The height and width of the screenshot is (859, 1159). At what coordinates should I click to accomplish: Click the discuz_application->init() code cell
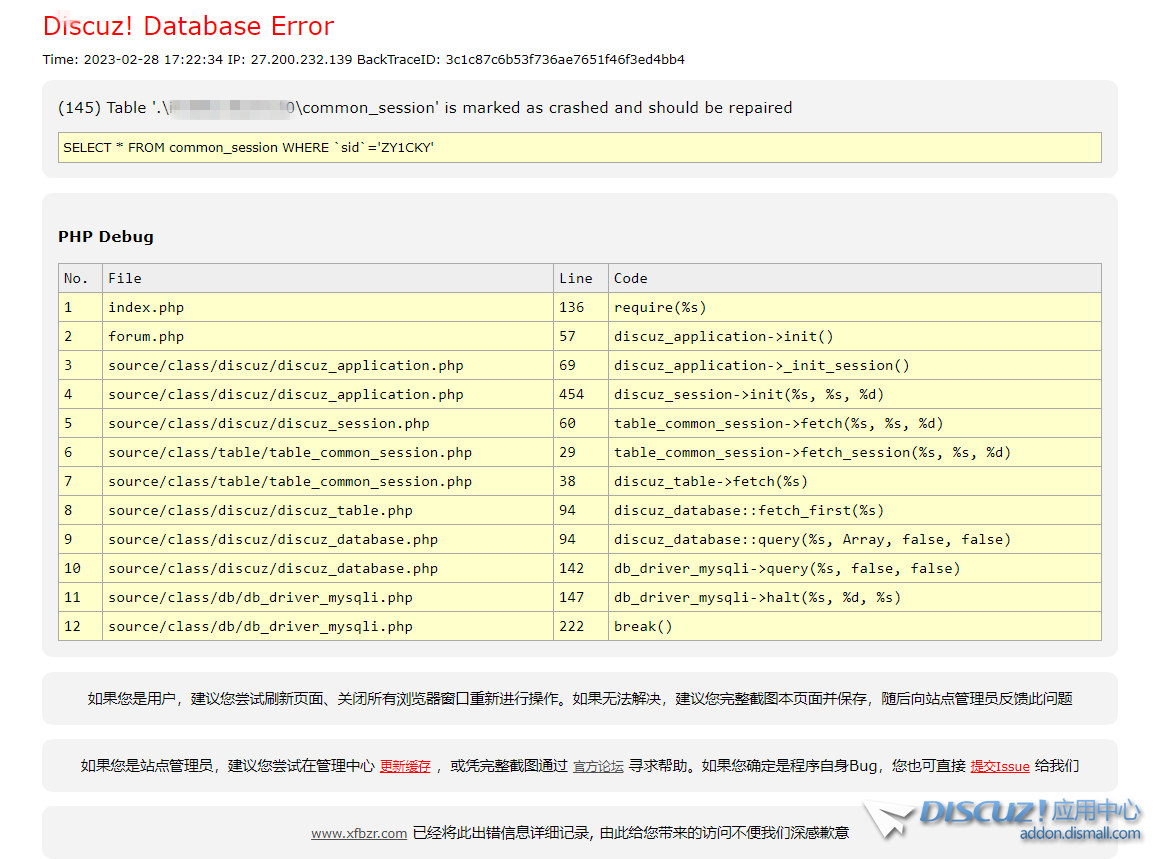[723, 336]
